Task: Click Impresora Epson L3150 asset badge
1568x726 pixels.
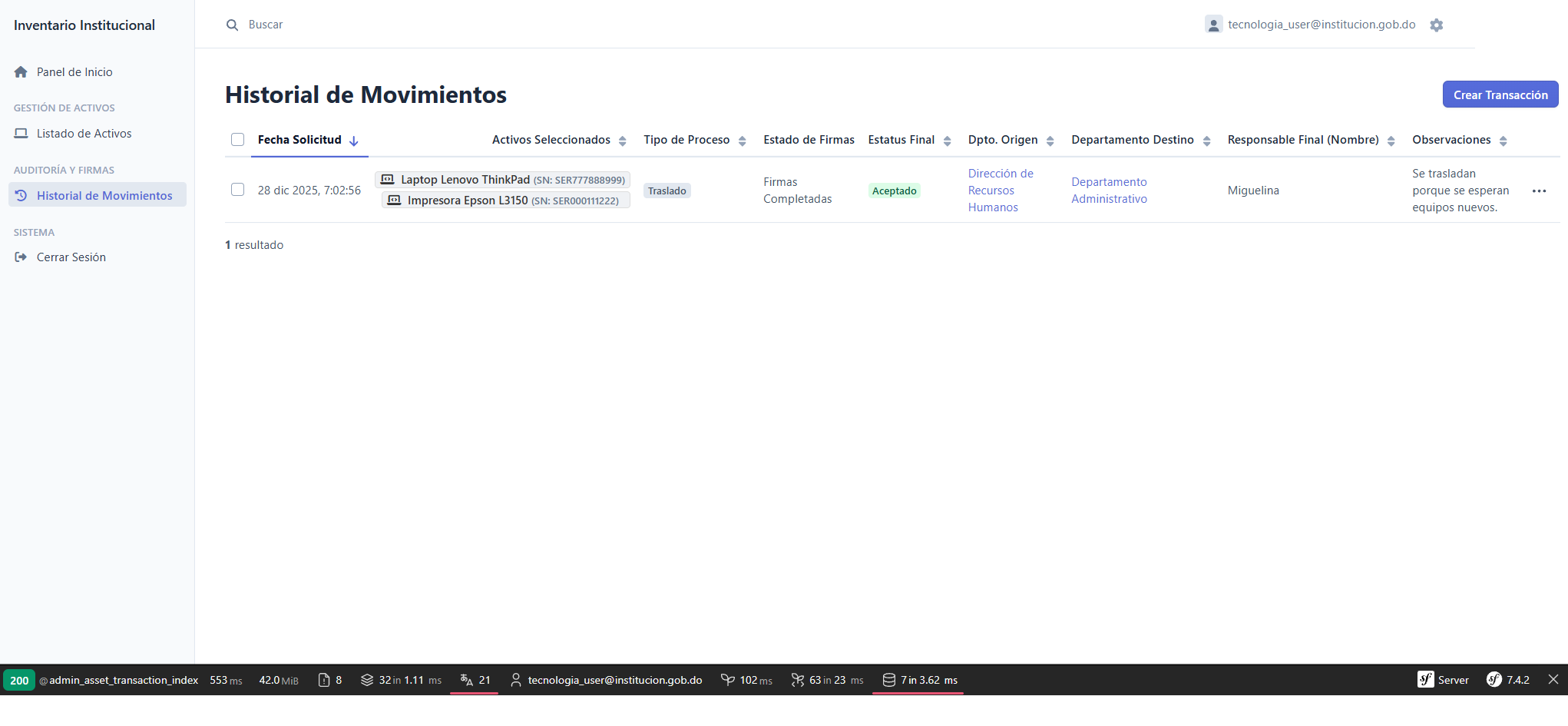Action: pyautogui.click(x=506, y=200)
